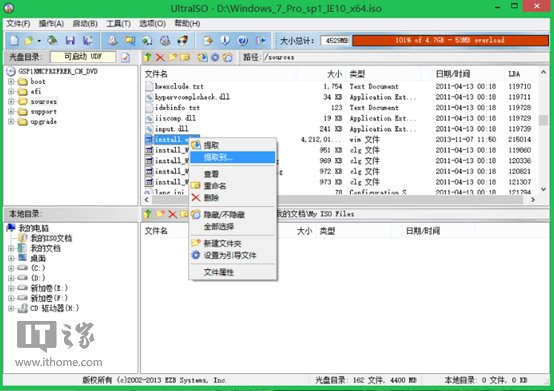Click Extract icon in image pane toolbar
The image size is (554, 391).
(x=202, y=57)
